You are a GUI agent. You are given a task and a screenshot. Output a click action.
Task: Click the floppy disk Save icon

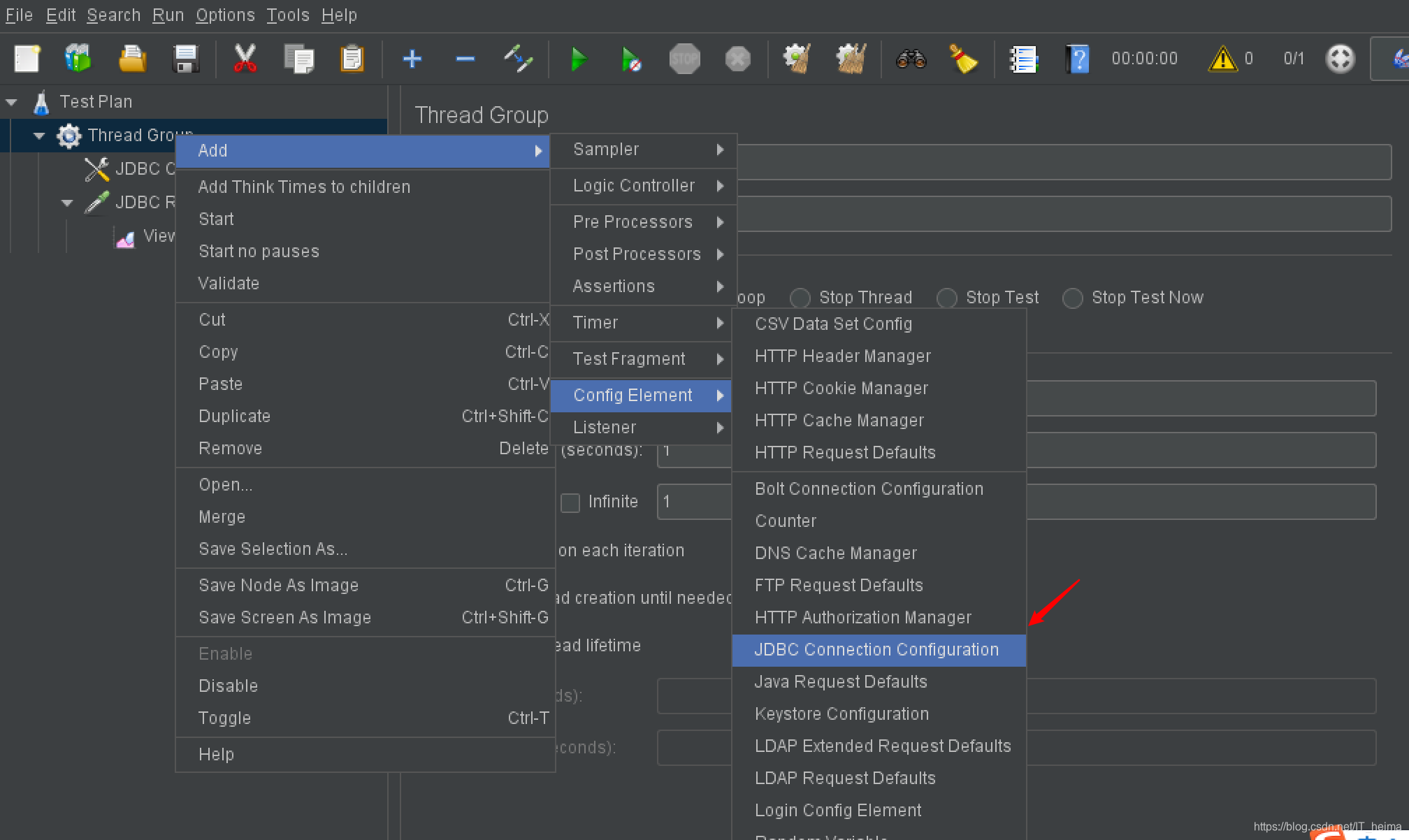coord(186,59)
